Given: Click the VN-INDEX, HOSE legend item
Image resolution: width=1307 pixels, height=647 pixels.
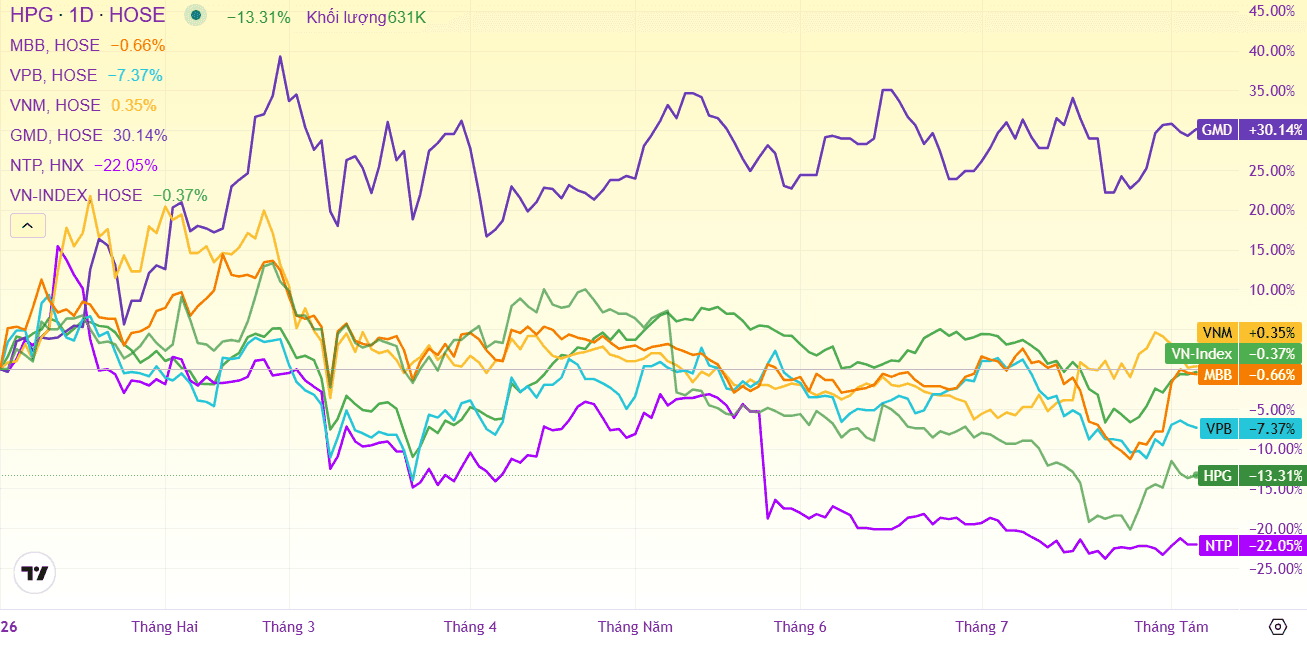Looking at the screenshot, I should point(77,196).
